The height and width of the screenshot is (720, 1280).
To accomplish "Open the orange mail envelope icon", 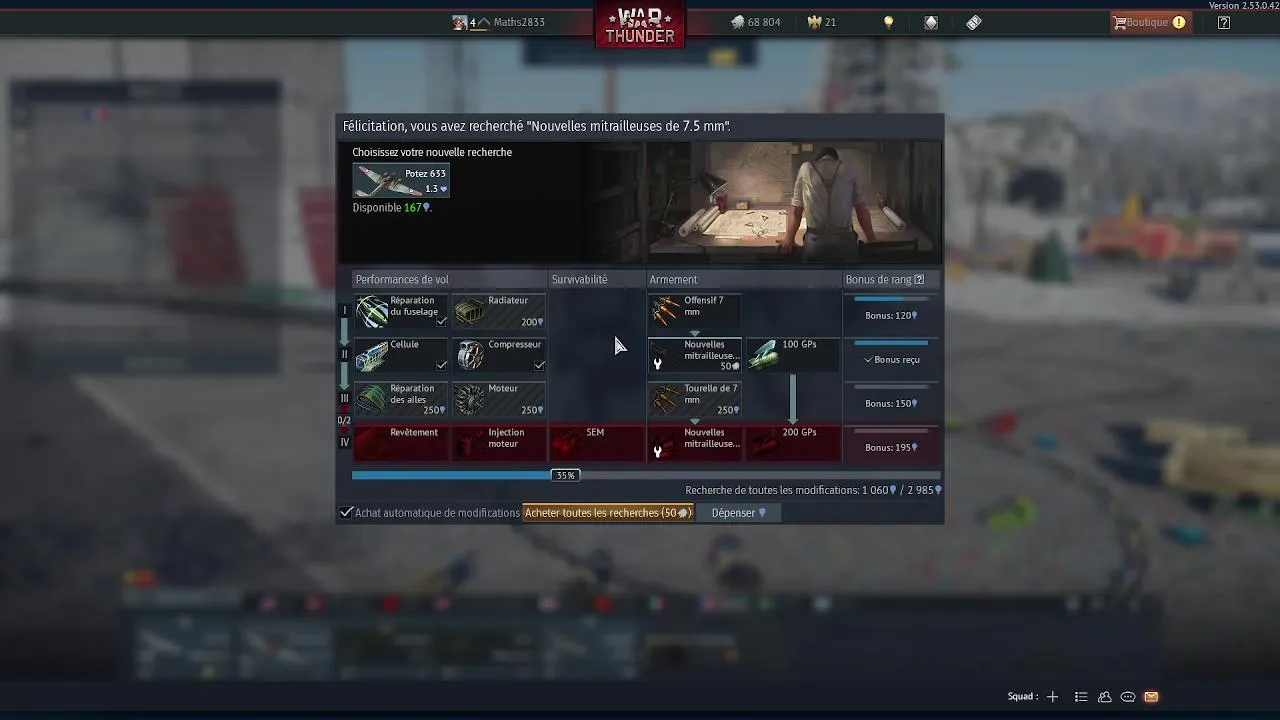I will [x=1151, y=697].
